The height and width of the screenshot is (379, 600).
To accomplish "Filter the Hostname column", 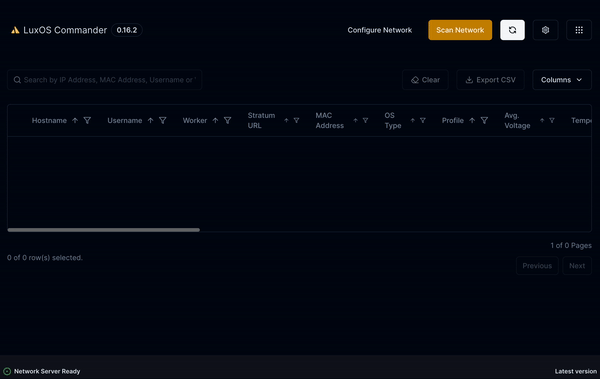I will point(87,120).
